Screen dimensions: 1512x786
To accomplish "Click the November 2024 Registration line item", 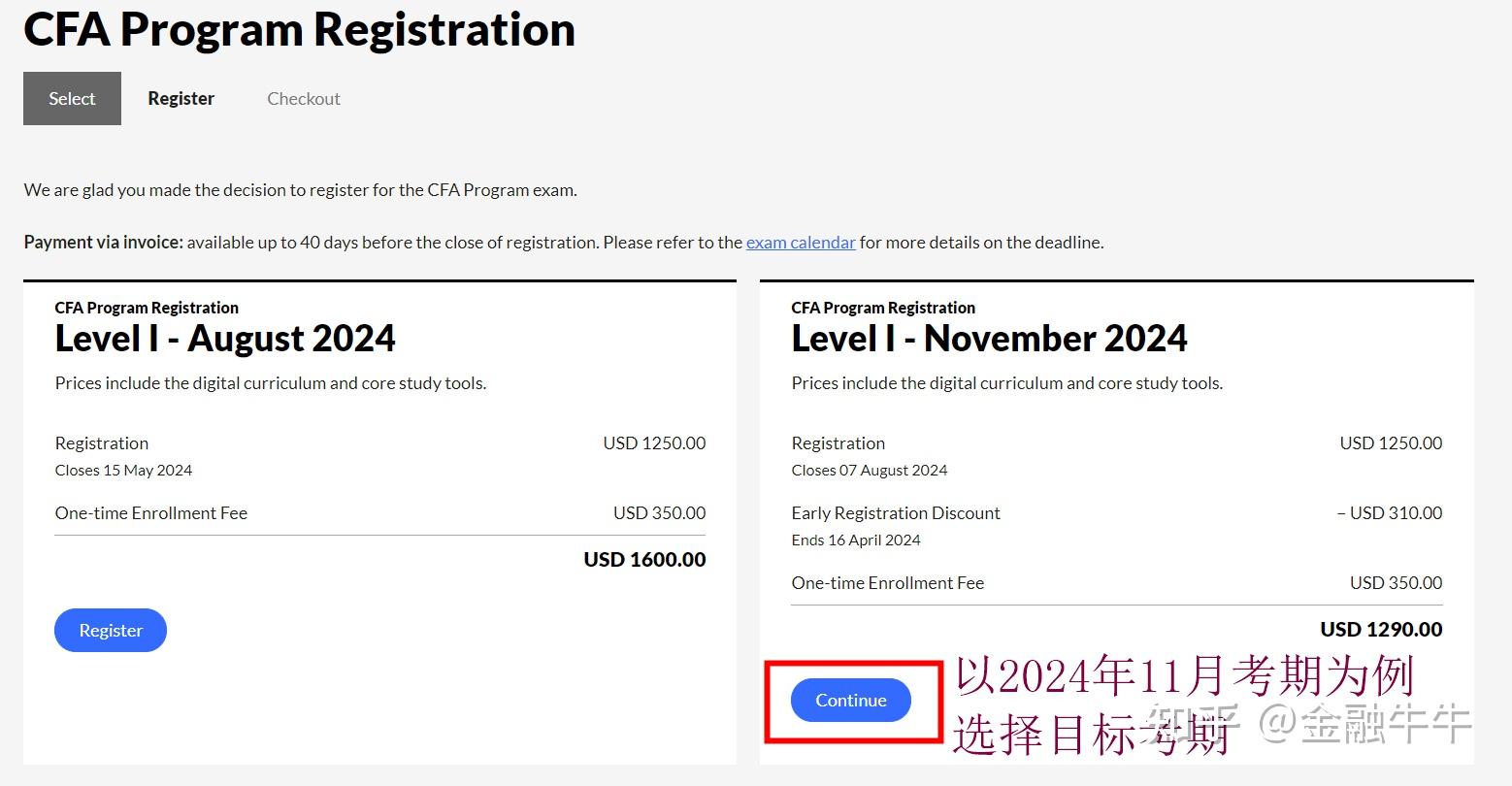I will [x=838, y=442].
